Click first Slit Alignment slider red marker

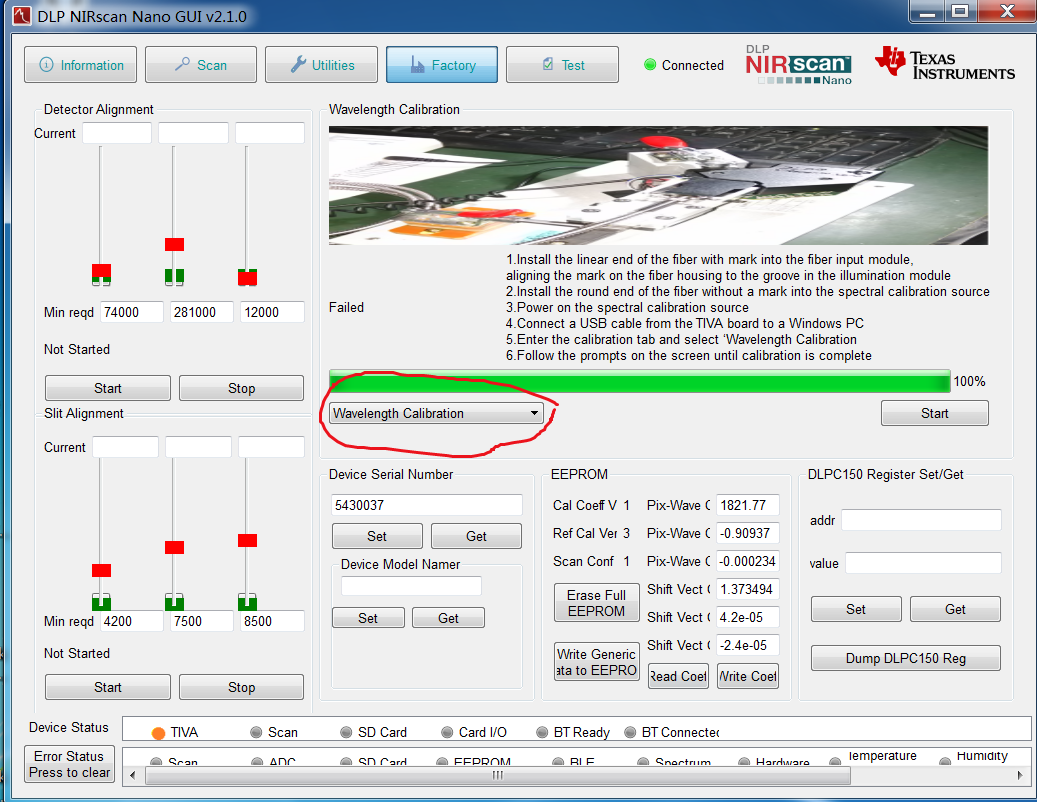pos(101,570)
